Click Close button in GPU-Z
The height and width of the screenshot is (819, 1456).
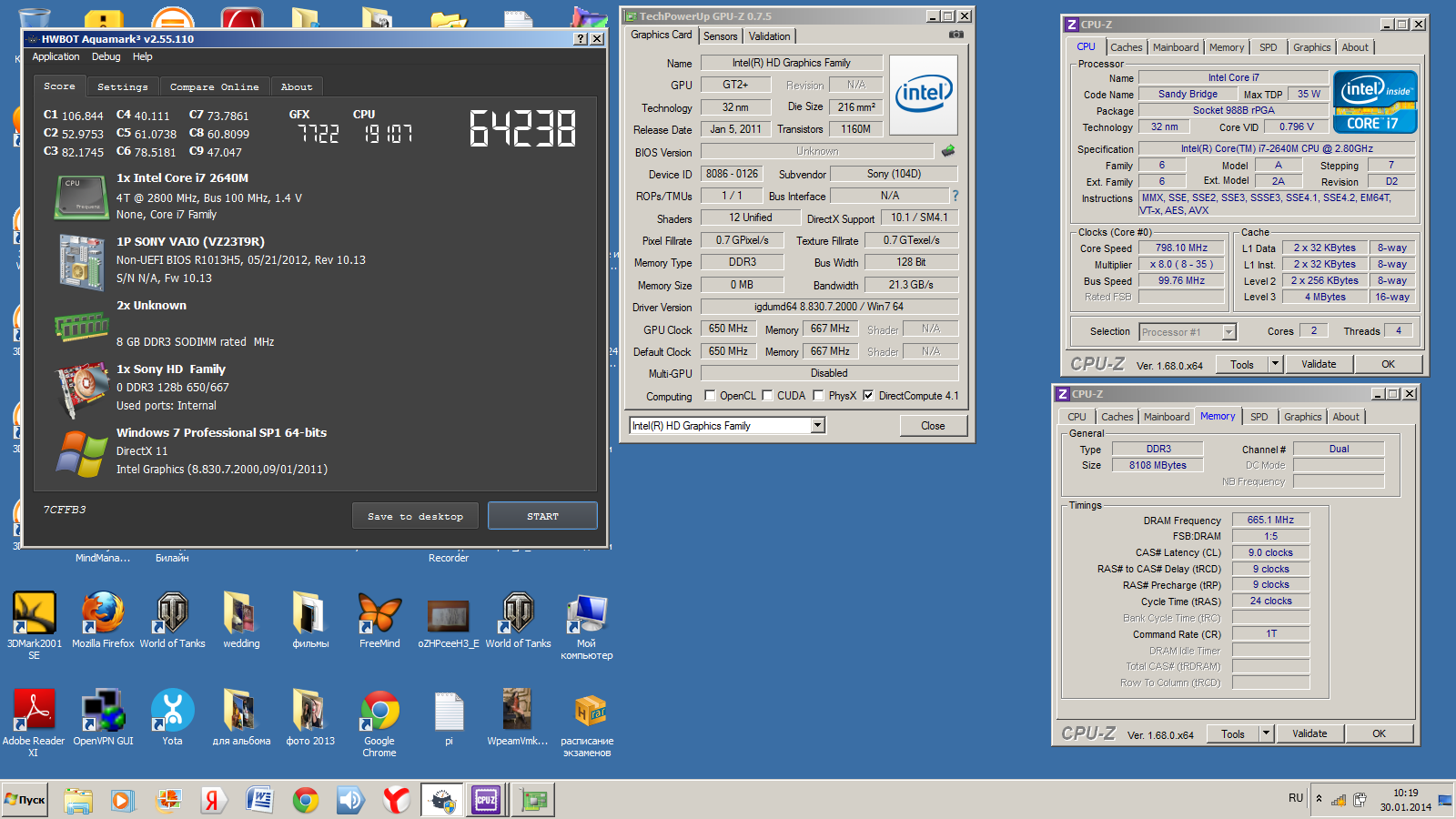(x=933, y=426)
